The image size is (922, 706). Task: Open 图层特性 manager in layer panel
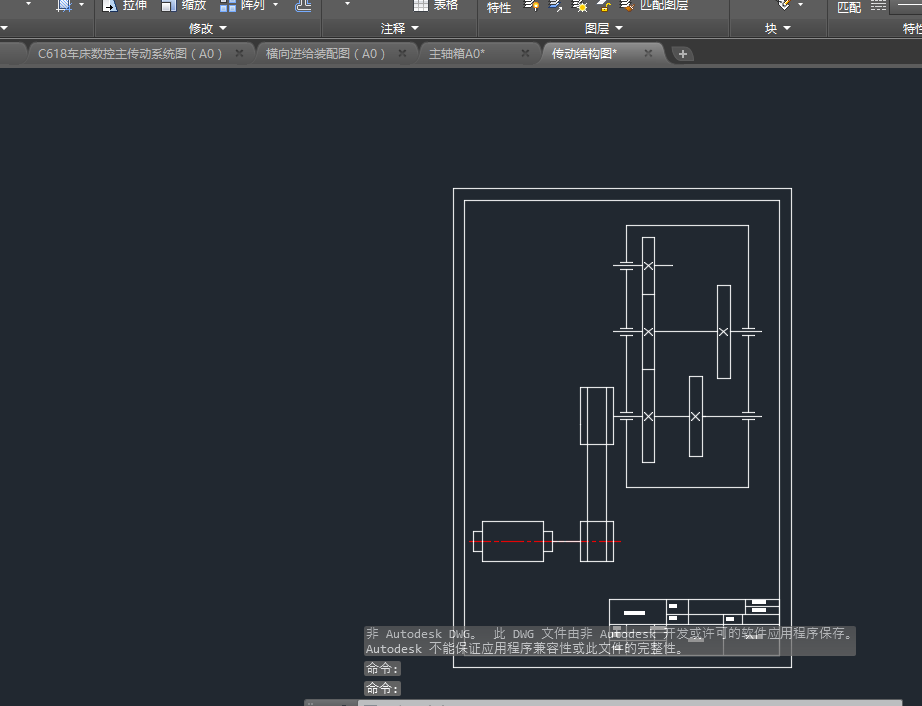click(x=498, y=7)
